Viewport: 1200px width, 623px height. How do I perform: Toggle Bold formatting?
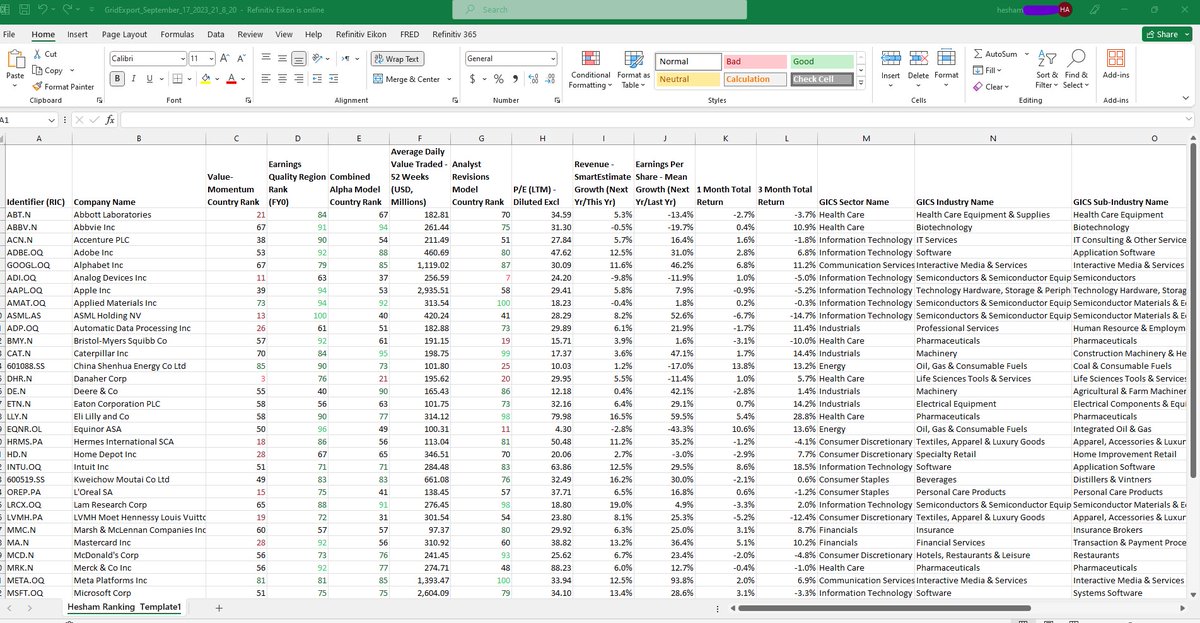point(118,79)
